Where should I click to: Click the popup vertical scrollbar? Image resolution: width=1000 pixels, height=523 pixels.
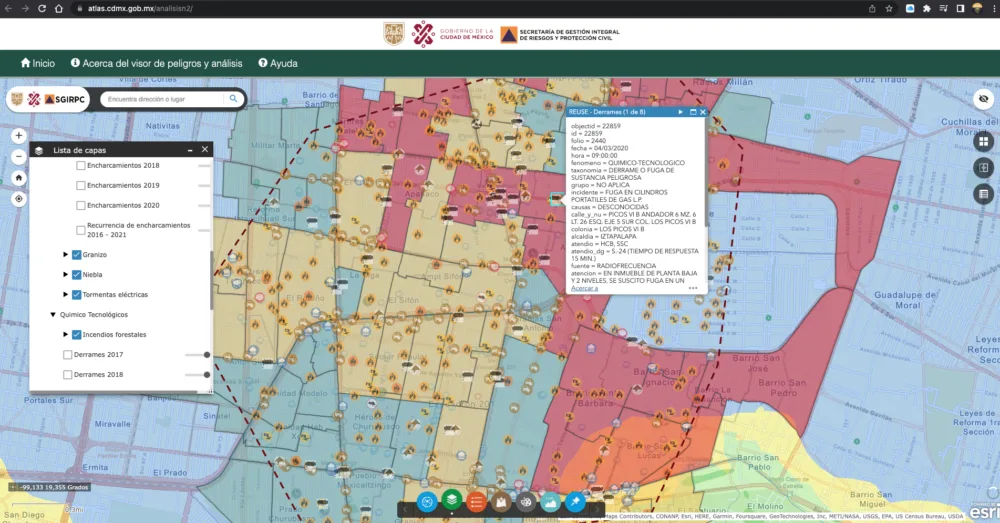click(705, 172)
